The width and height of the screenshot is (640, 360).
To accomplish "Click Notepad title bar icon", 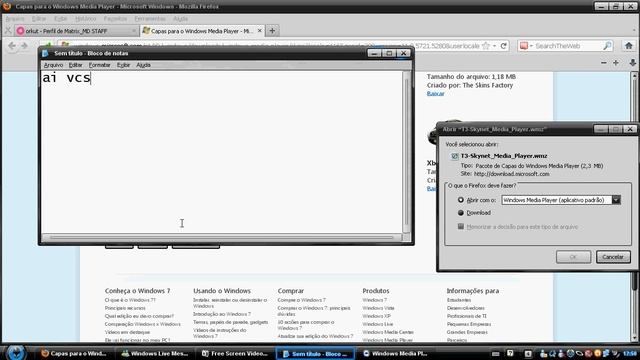I will coord(46,53).
